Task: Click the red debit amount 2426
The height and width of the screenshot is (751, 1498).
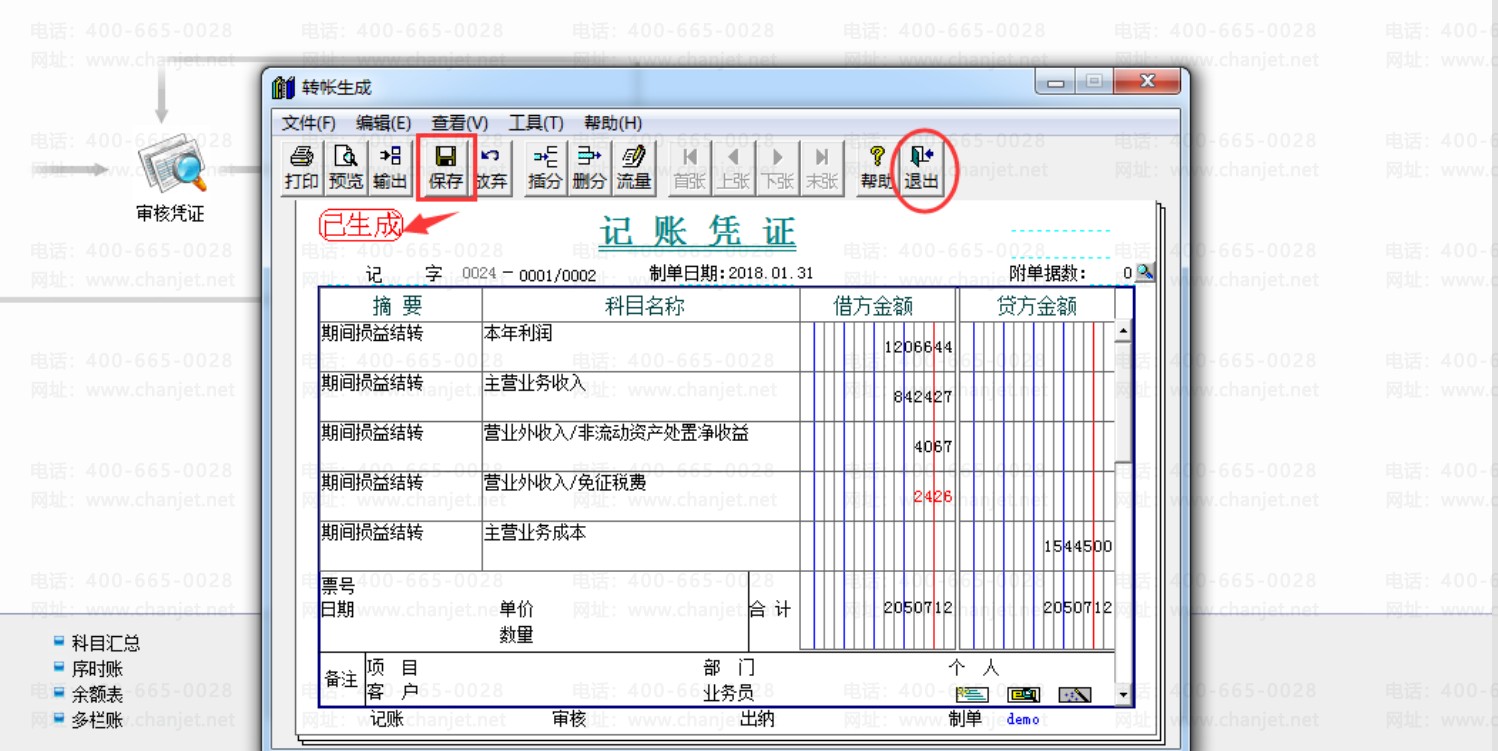Action: tap(933, 496)
